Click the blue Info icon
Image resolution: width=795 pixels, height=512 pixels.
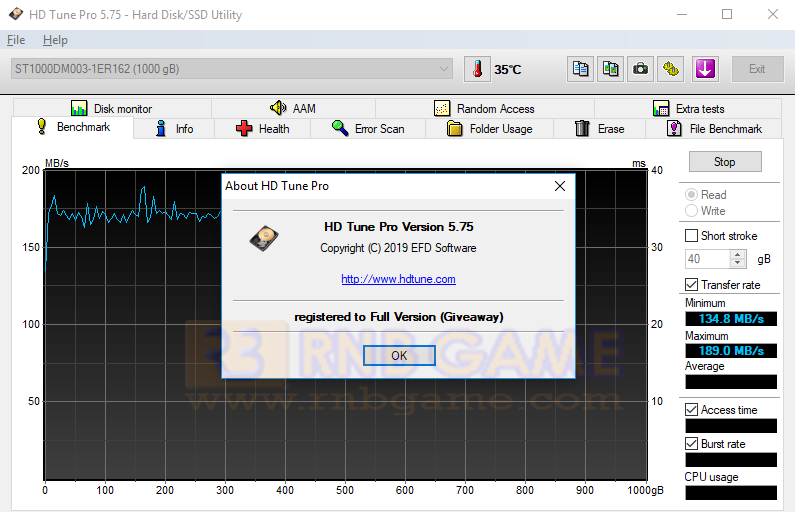pyautogui.click(x=161, y=128)
